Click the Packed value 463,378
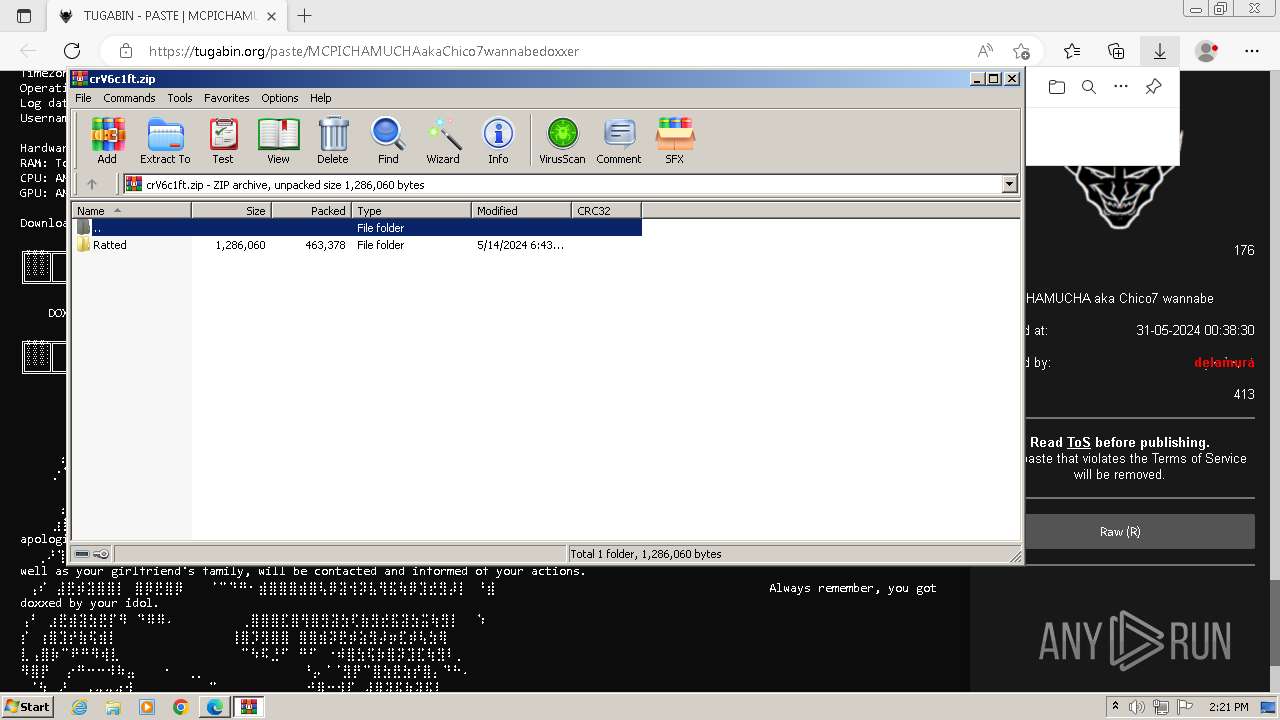Screen dimensions: 1280x720 (x=325, y=245)
